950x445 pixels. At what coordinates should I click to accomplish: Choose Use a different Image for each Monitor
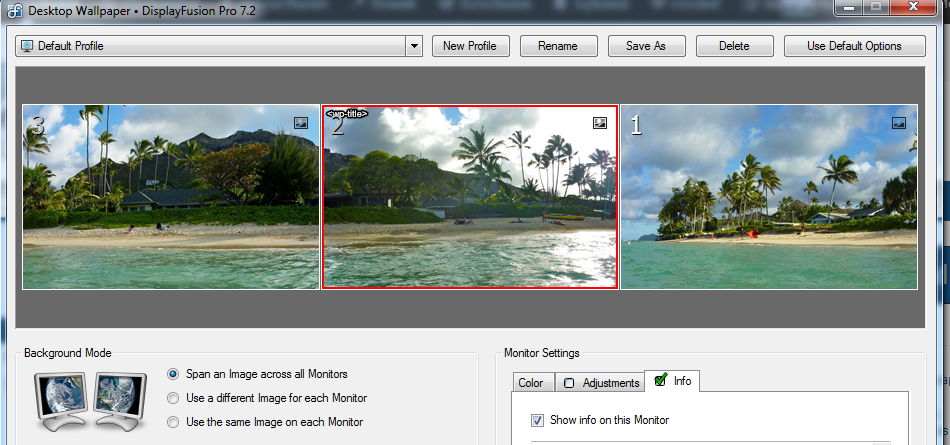(174, 398)
